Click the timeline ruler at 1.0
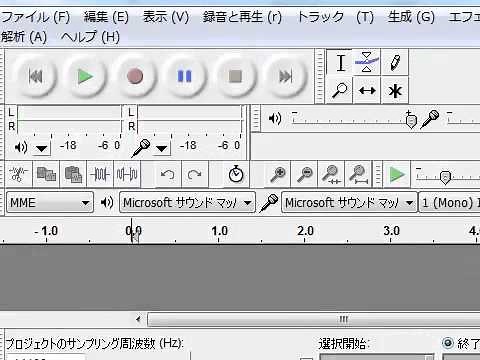The width and height of the screenshot is (480, 360). click(x=219, y=231)
